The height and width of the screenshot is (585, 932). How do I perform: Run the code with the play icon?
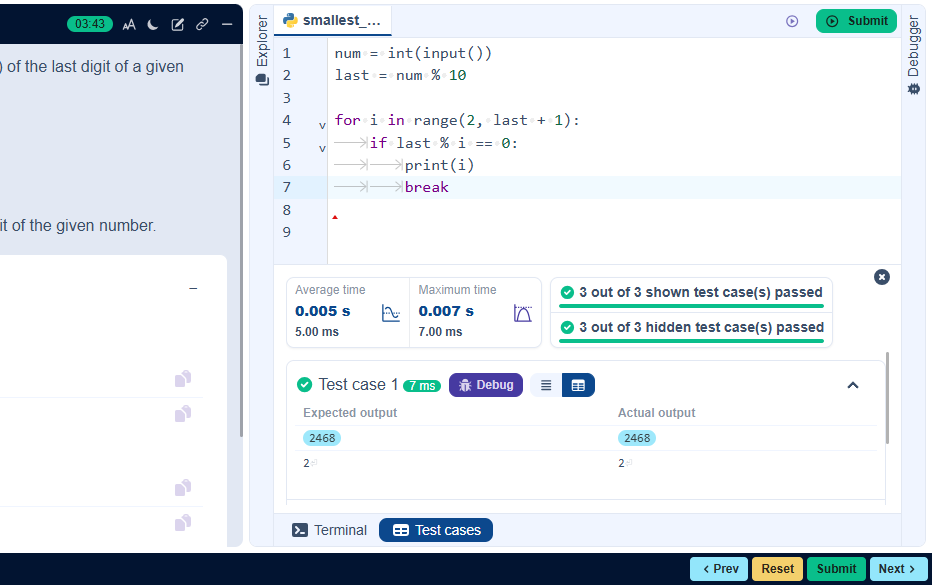(792, 21)
